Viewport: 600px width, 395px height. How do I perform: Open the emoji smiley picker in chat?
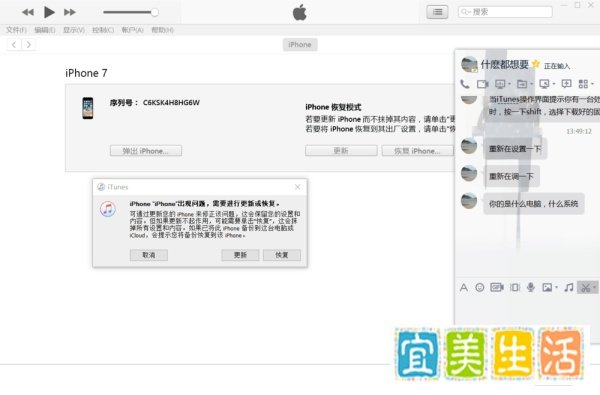point(479,287)
